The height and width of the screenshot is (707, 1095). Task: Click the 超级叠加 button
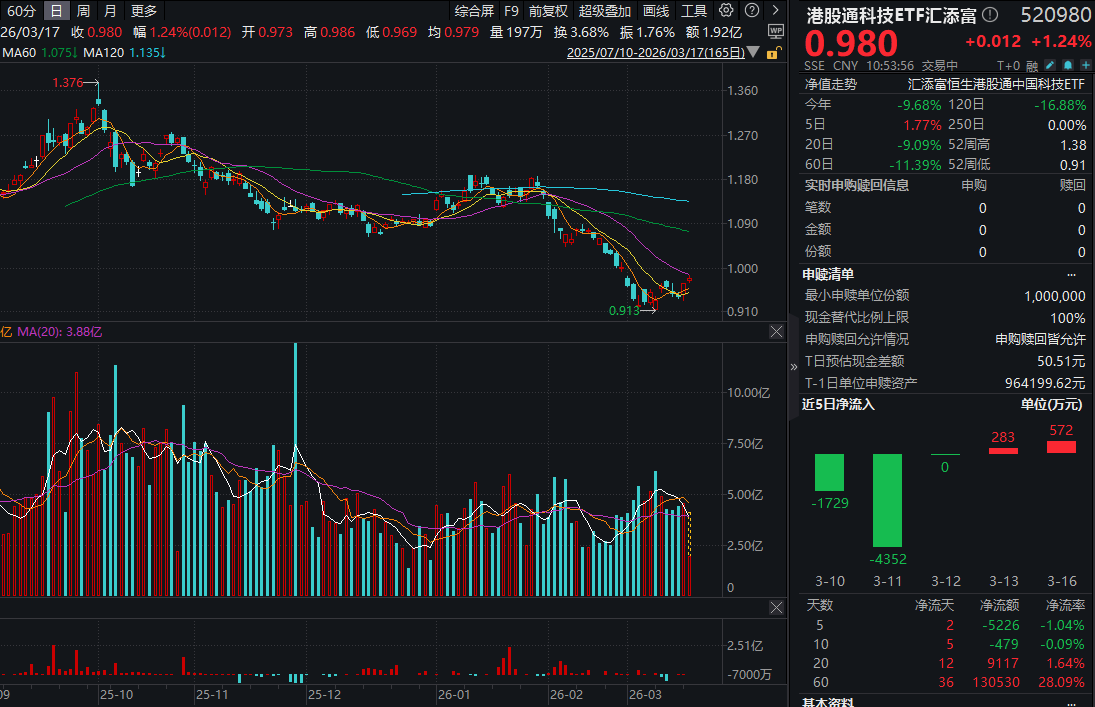coord(604,11)
